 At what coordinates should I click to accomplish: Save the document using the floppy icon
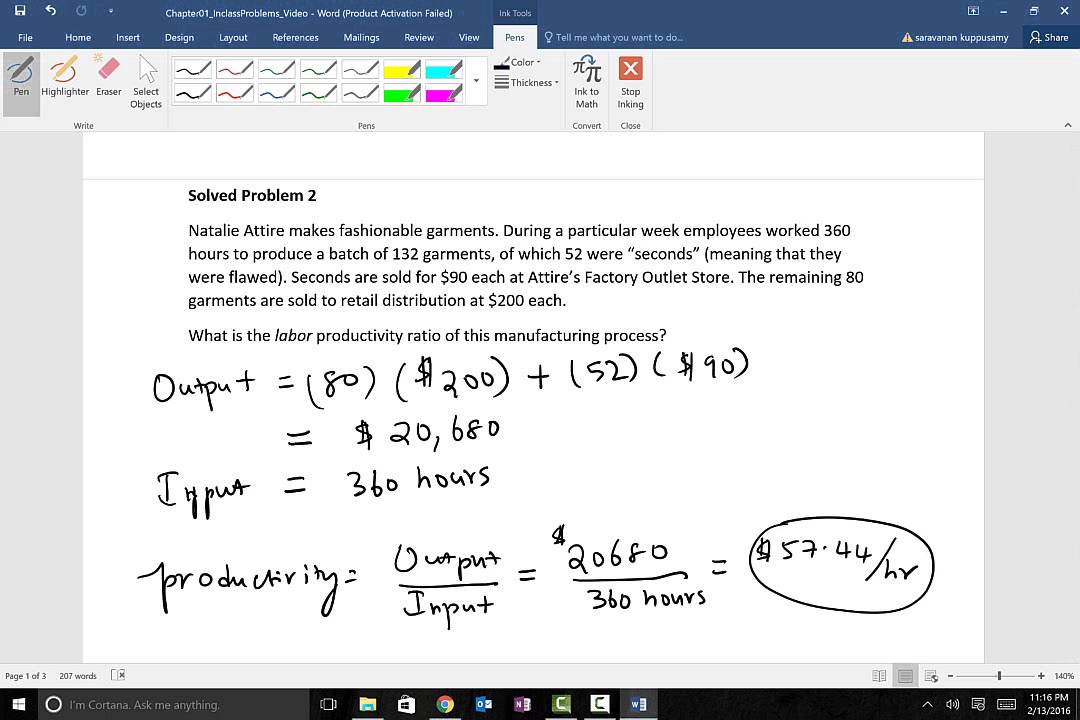coord(20,10)
